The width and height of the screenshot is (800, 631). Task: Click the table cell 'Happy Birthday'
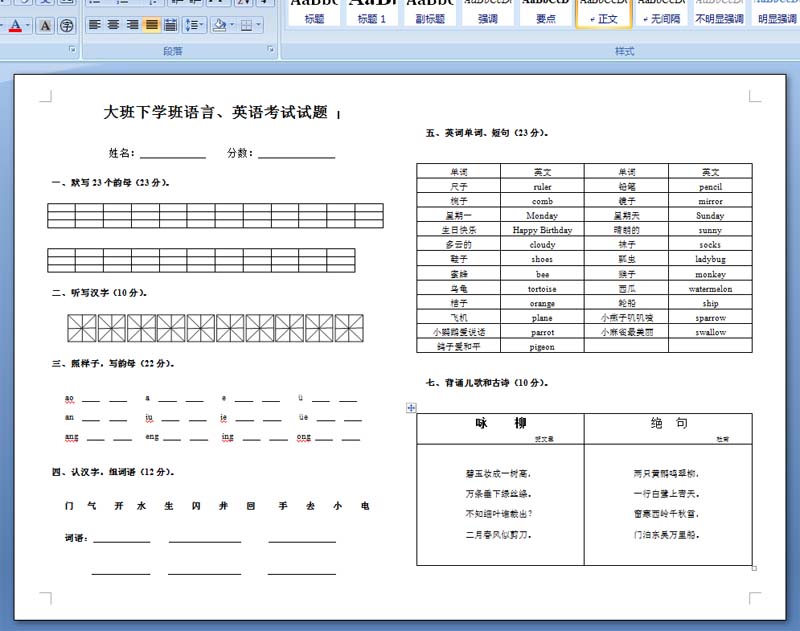click(542, 230)
